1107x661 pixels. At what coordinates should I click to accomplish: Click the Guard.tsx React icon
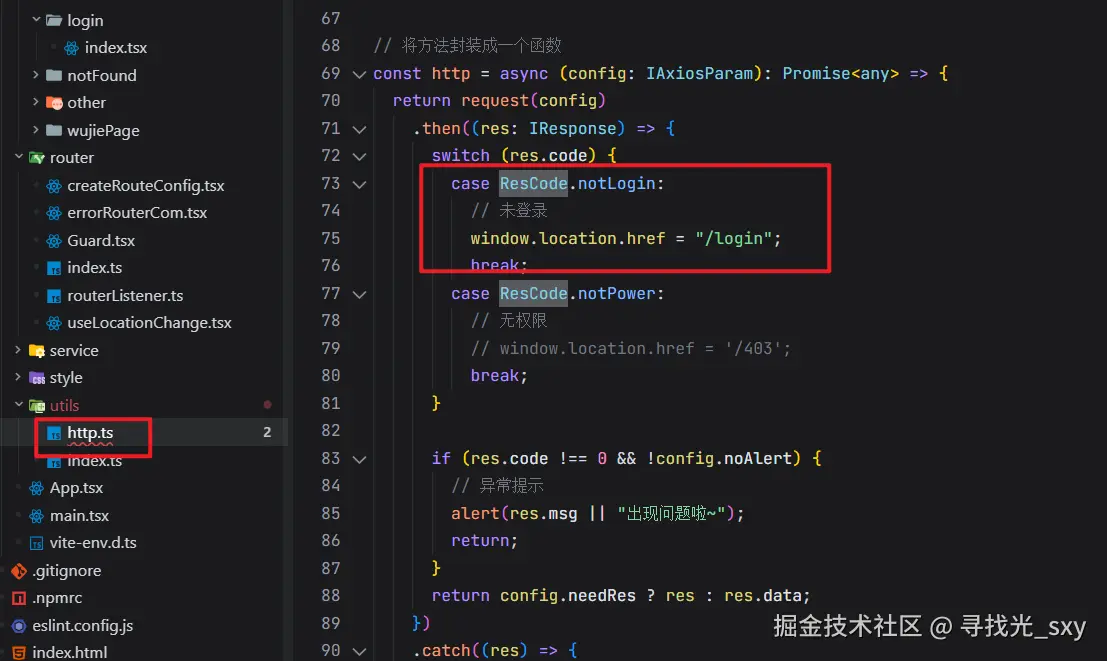54,241
